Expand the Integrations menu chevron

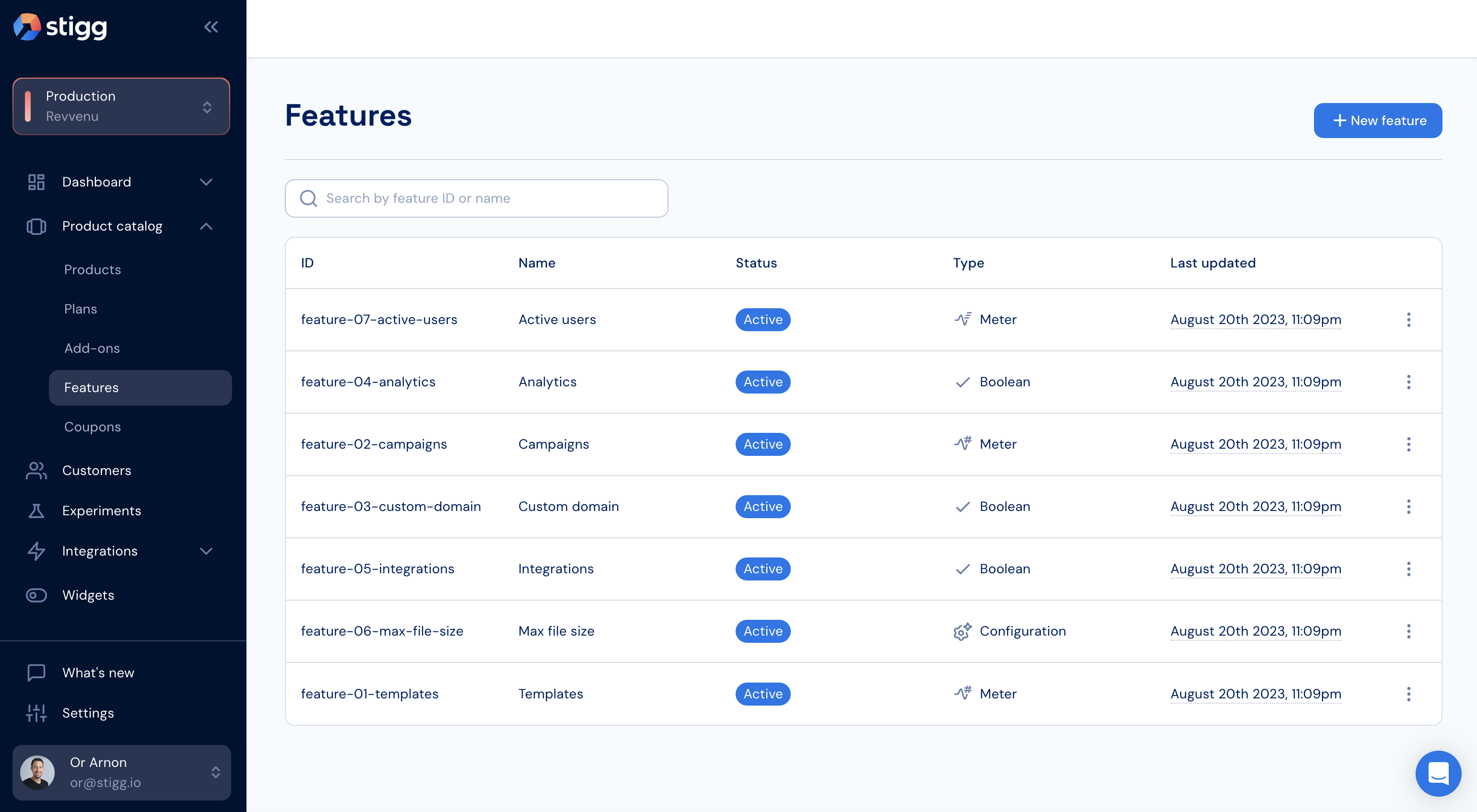206,551
